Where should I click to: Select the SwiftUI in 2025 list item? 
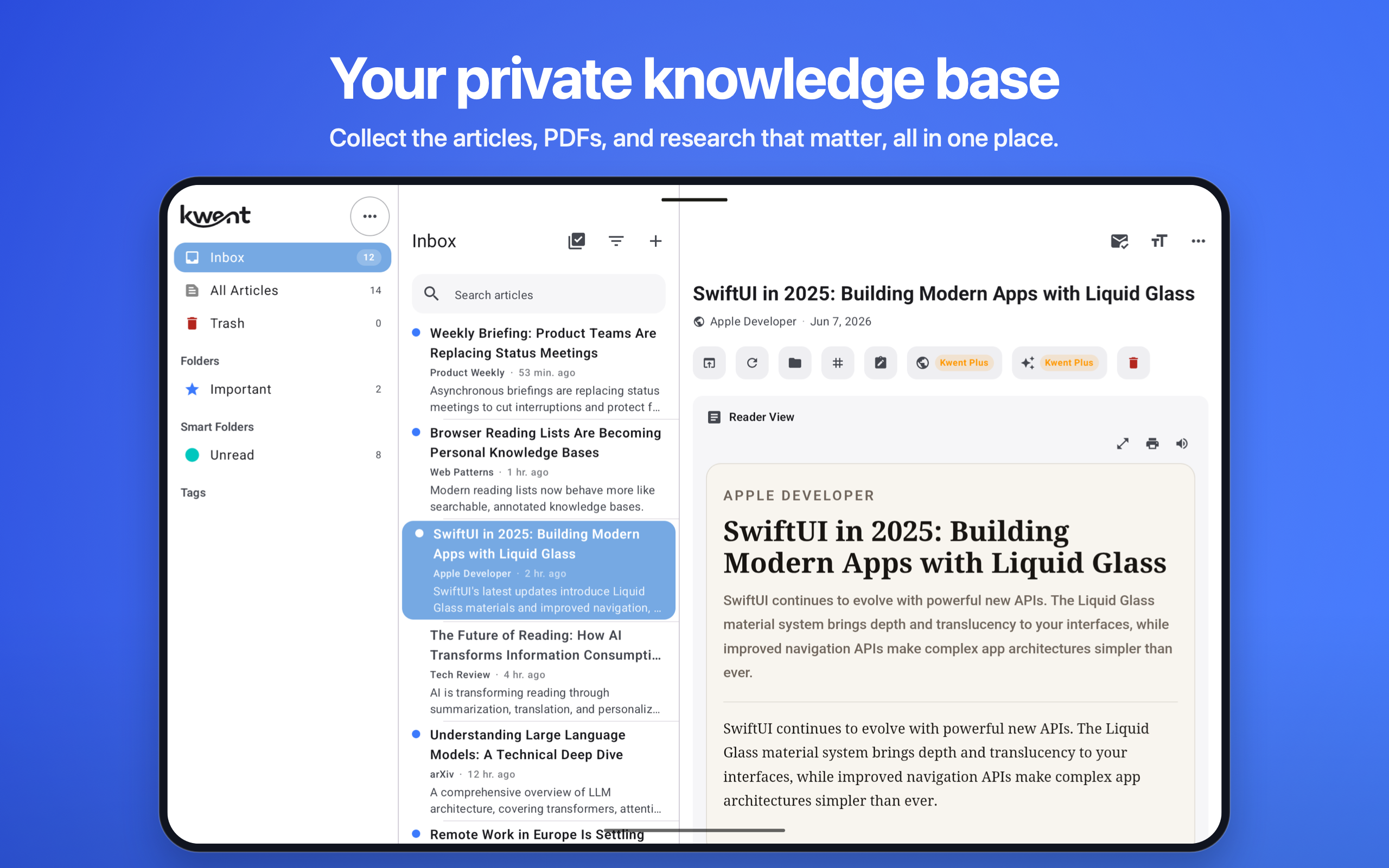tap(539, 570)
